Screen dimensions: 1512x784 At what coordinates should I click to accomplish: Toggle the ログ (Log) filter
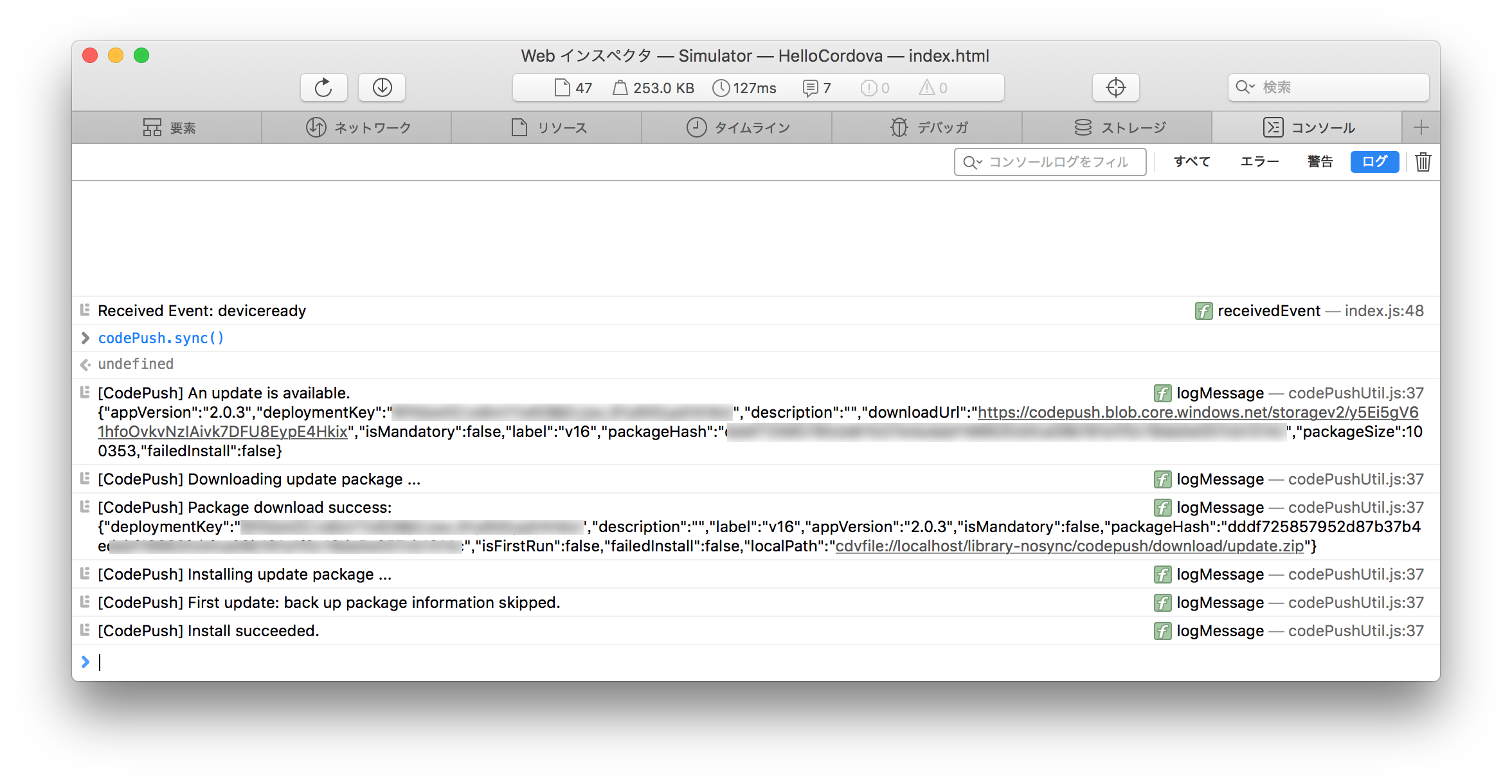click(1374, 162)
